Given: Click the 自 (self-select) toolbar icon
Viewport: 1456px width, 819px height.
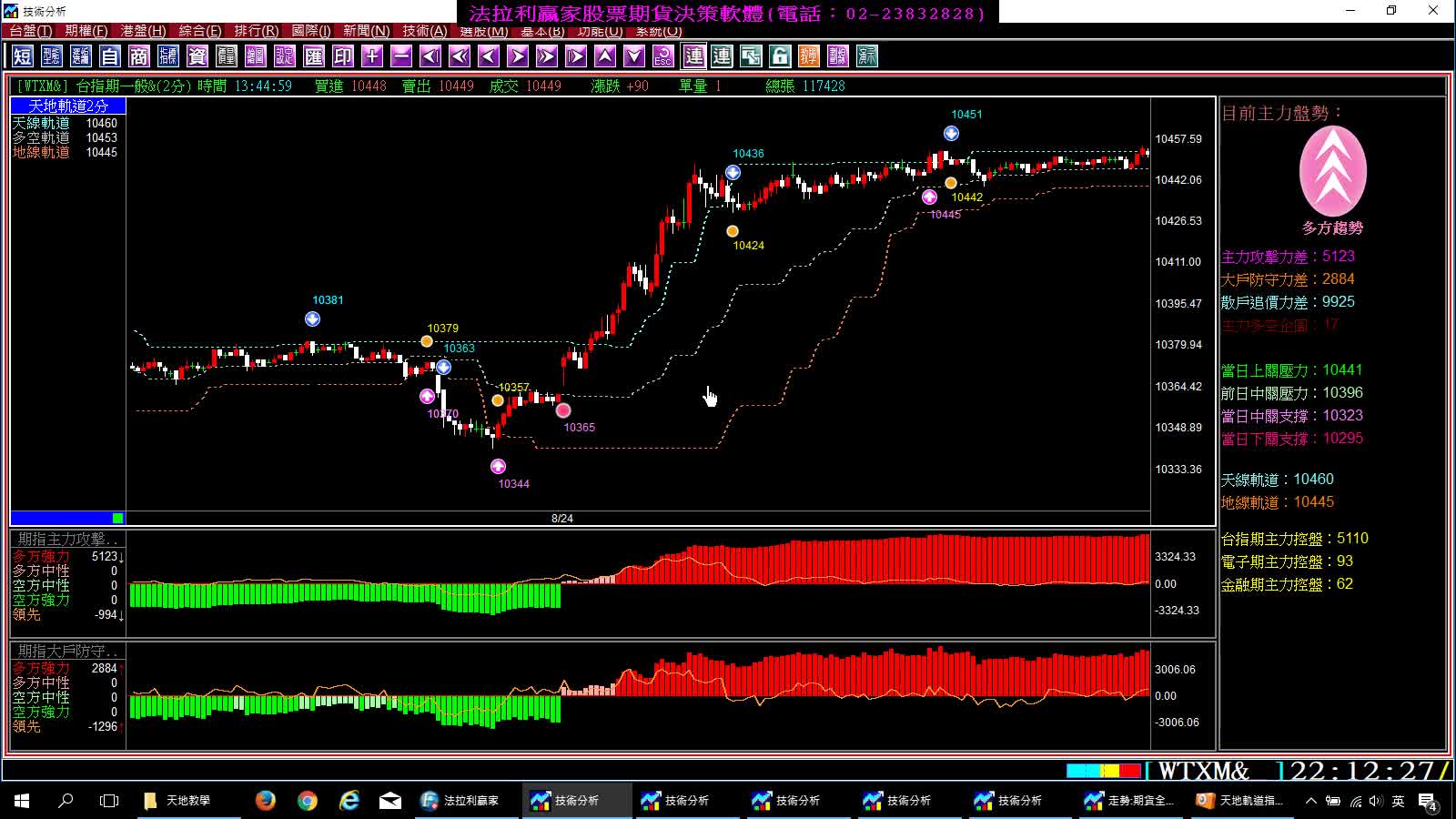Looking at the screenshot, I should (x=110, y=56).
